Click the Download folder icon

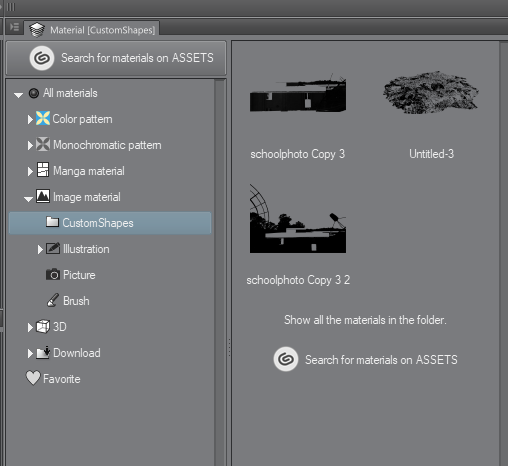point(43,352)
